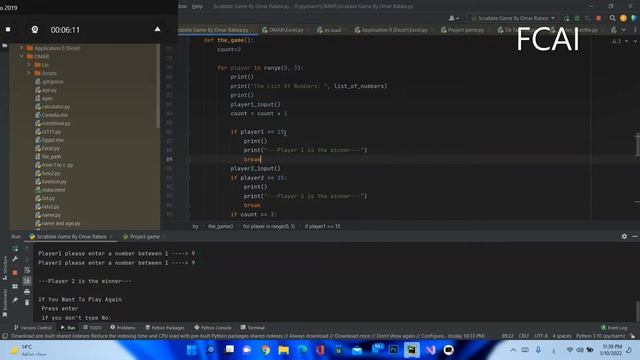
Task: Open Search Everywhere magnifier
Action: (612, 18)
